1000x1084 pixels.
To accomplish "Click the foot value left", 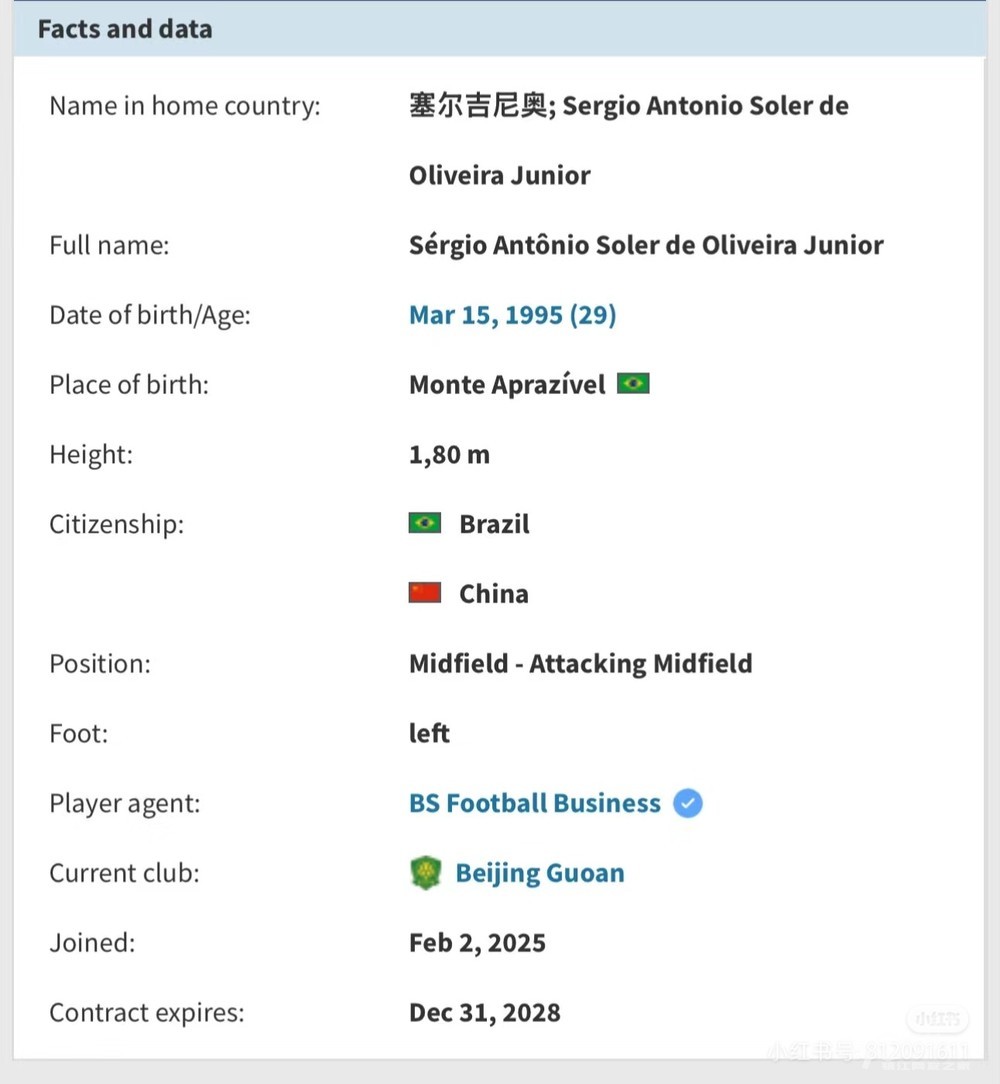I will tap(429, 733).
